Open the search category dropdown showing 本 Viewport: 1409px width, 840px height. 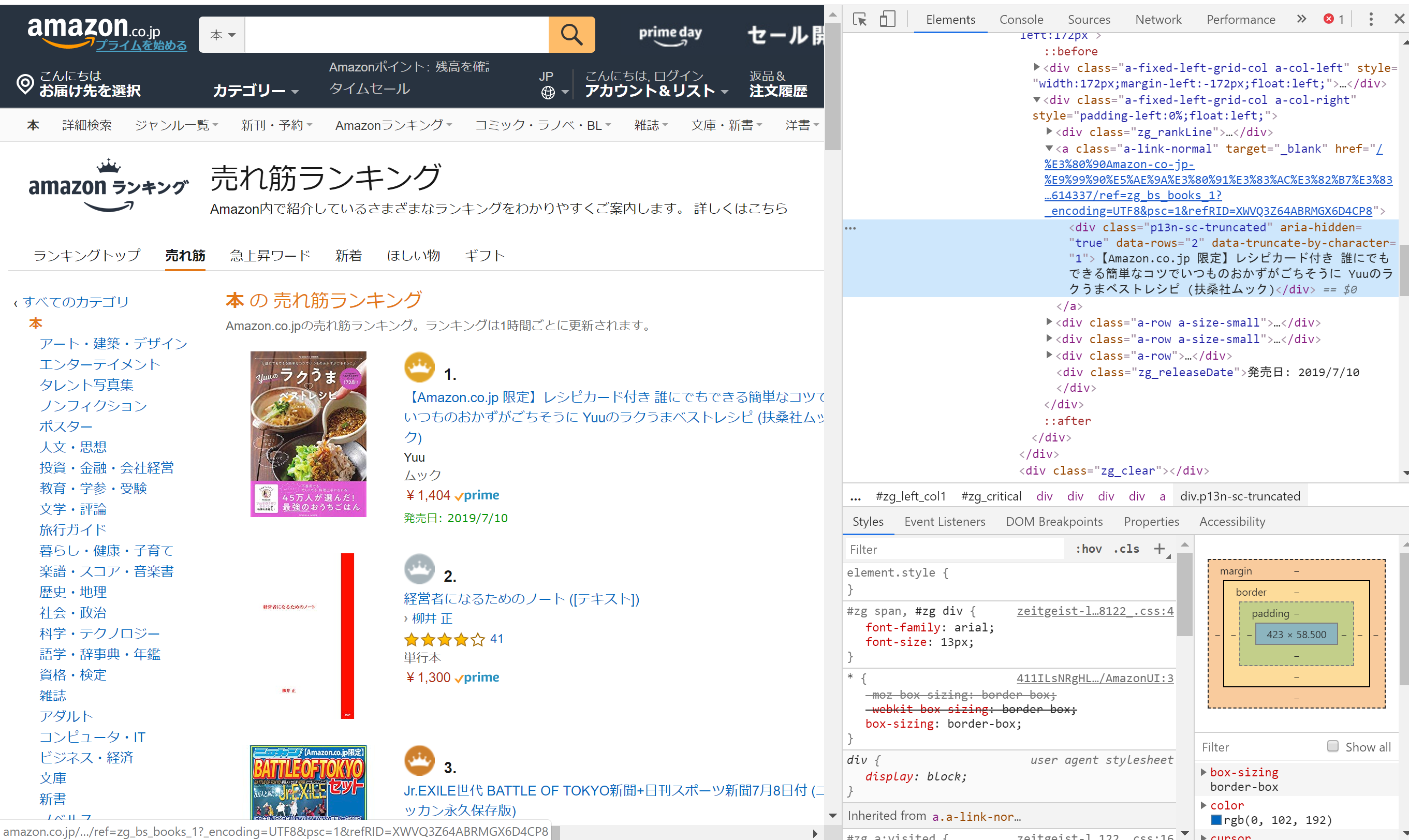[221, 34]
